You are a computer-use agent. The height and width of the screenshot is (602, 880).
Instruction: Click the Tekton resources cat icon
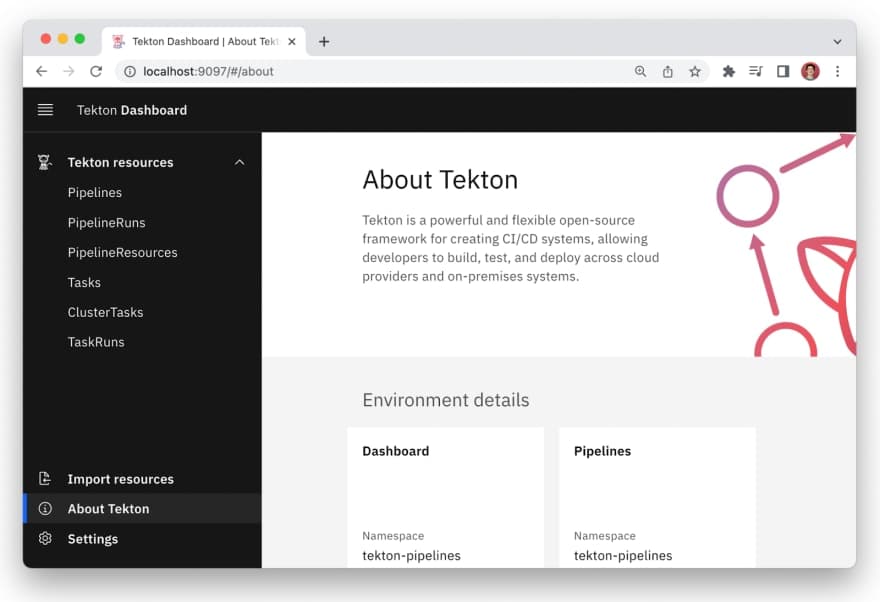[x=45, y=162]
